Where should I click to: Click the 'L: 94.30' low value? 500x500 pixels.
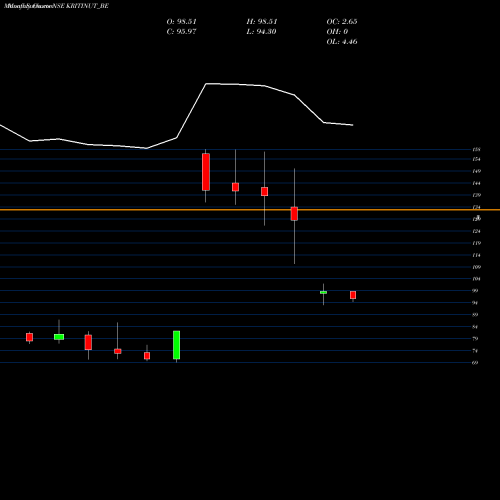(x=261, y=32)
